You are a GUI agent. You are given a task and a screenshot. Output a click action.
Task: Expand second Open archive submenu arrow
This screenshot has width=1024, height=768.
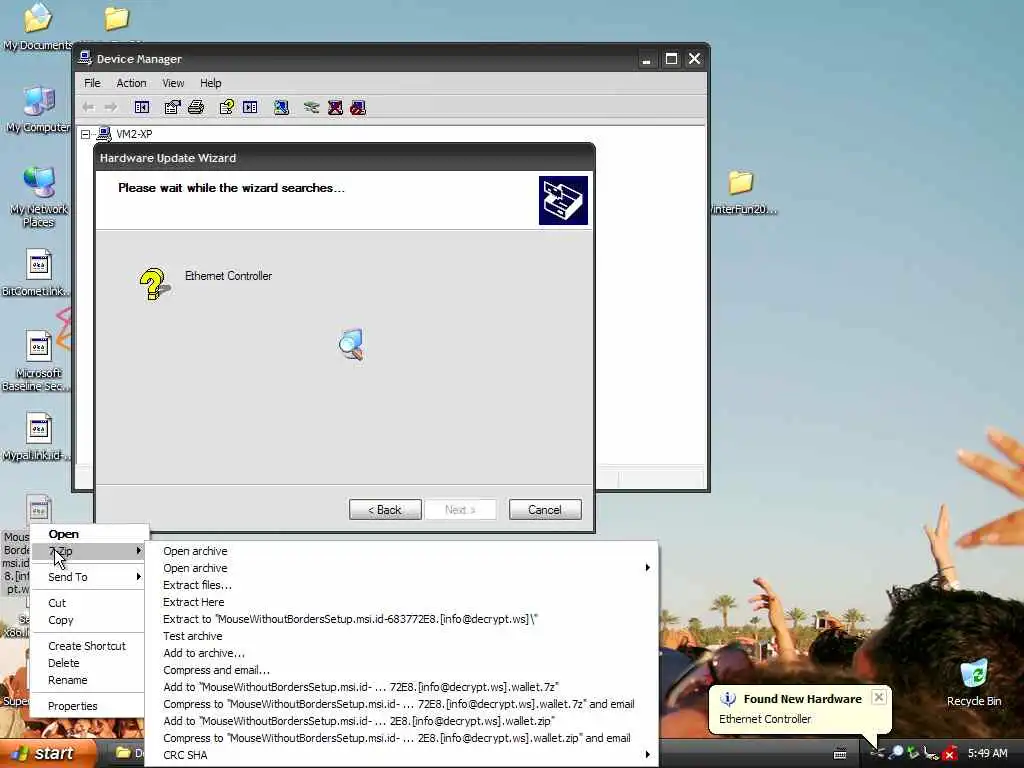[x=647, y=568]
